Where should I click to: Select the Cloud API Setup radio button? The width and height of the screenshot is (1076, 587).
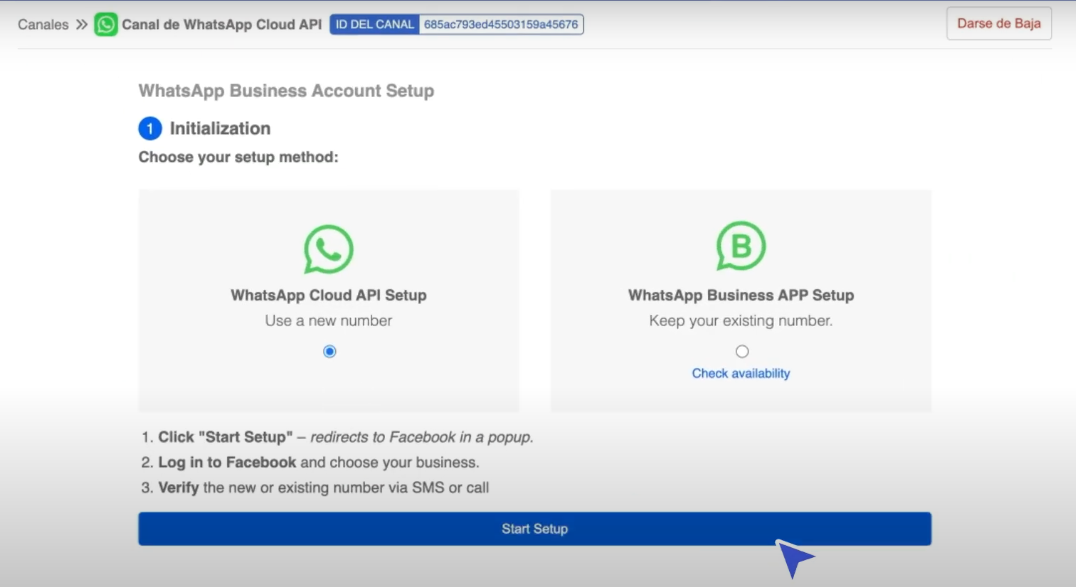click(x=329, y=352)
